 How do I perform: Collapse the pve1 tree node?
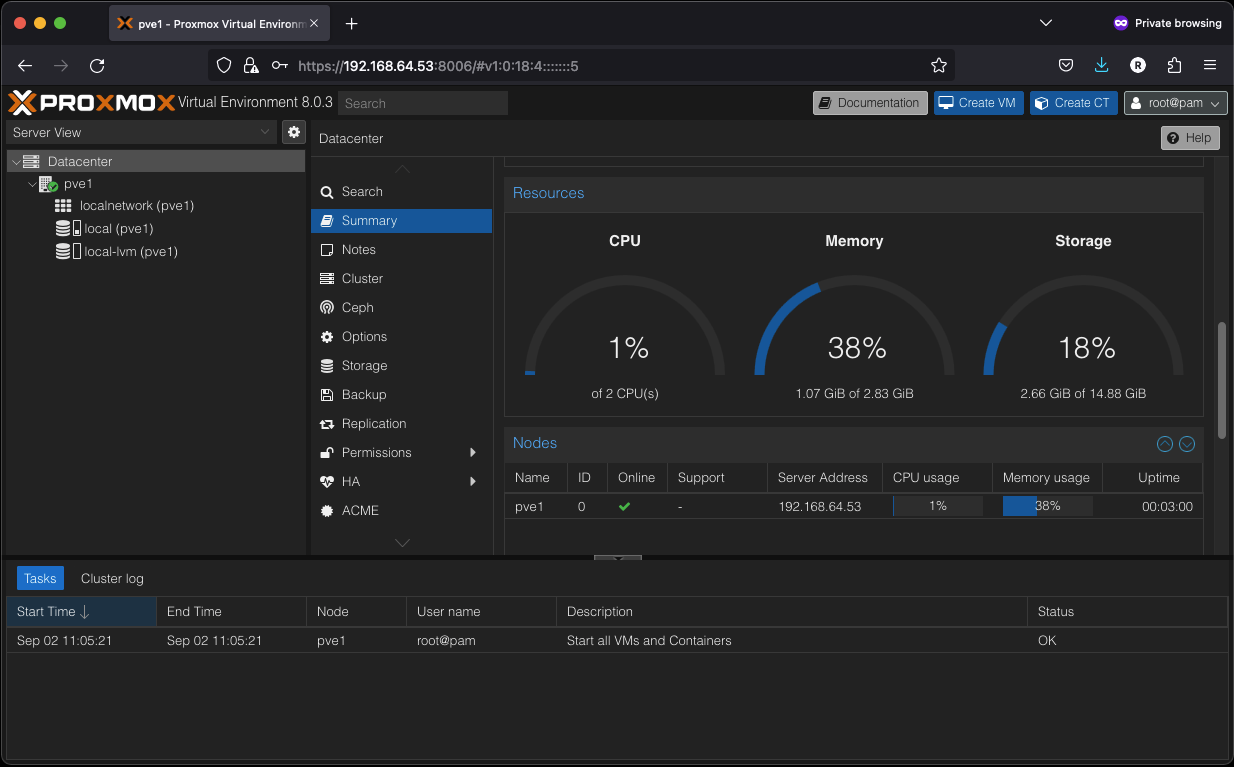(31, 184)
